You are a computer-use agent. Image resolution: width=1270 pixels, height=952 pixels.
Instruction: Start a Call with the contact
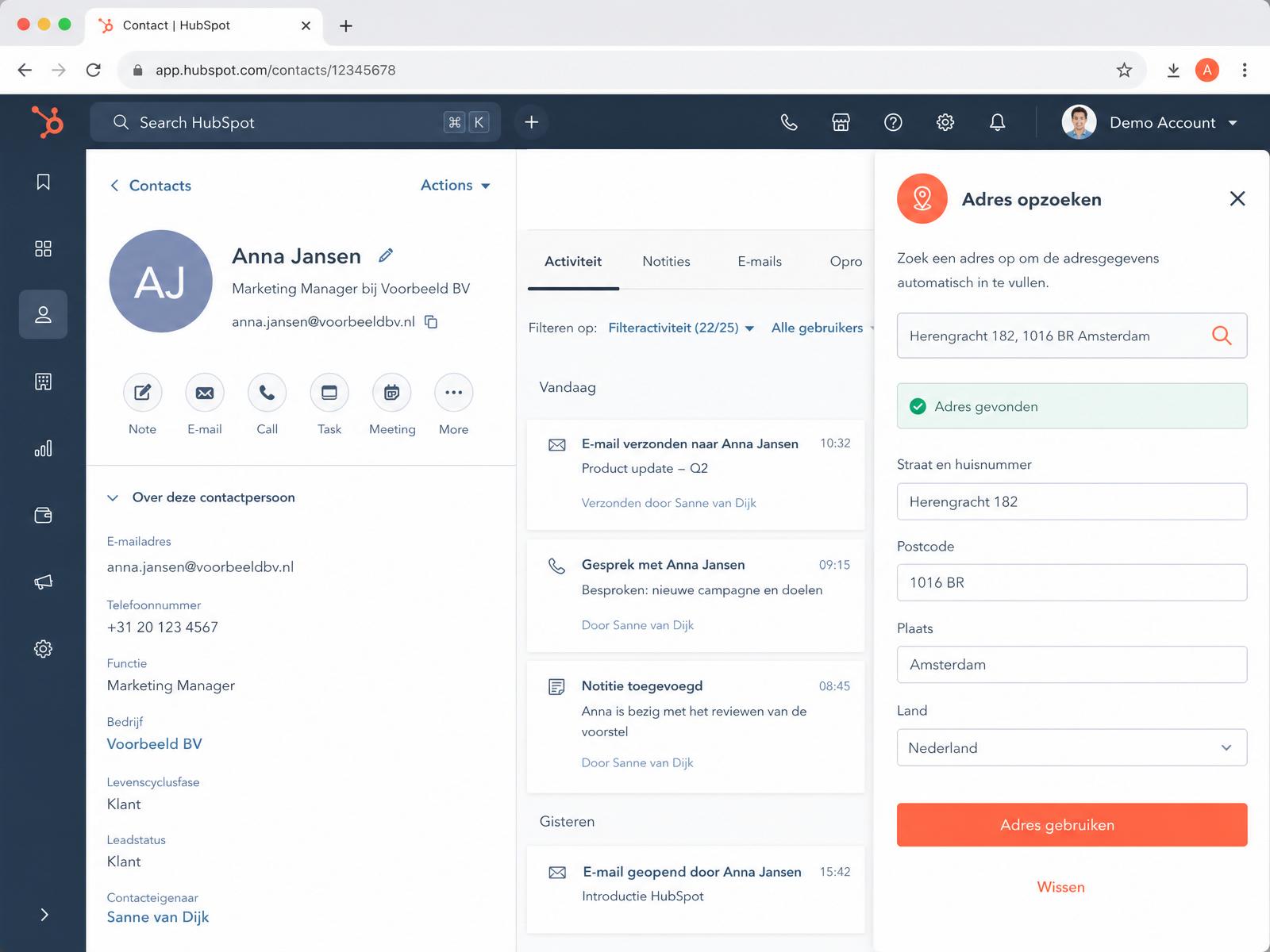(267, 393)
